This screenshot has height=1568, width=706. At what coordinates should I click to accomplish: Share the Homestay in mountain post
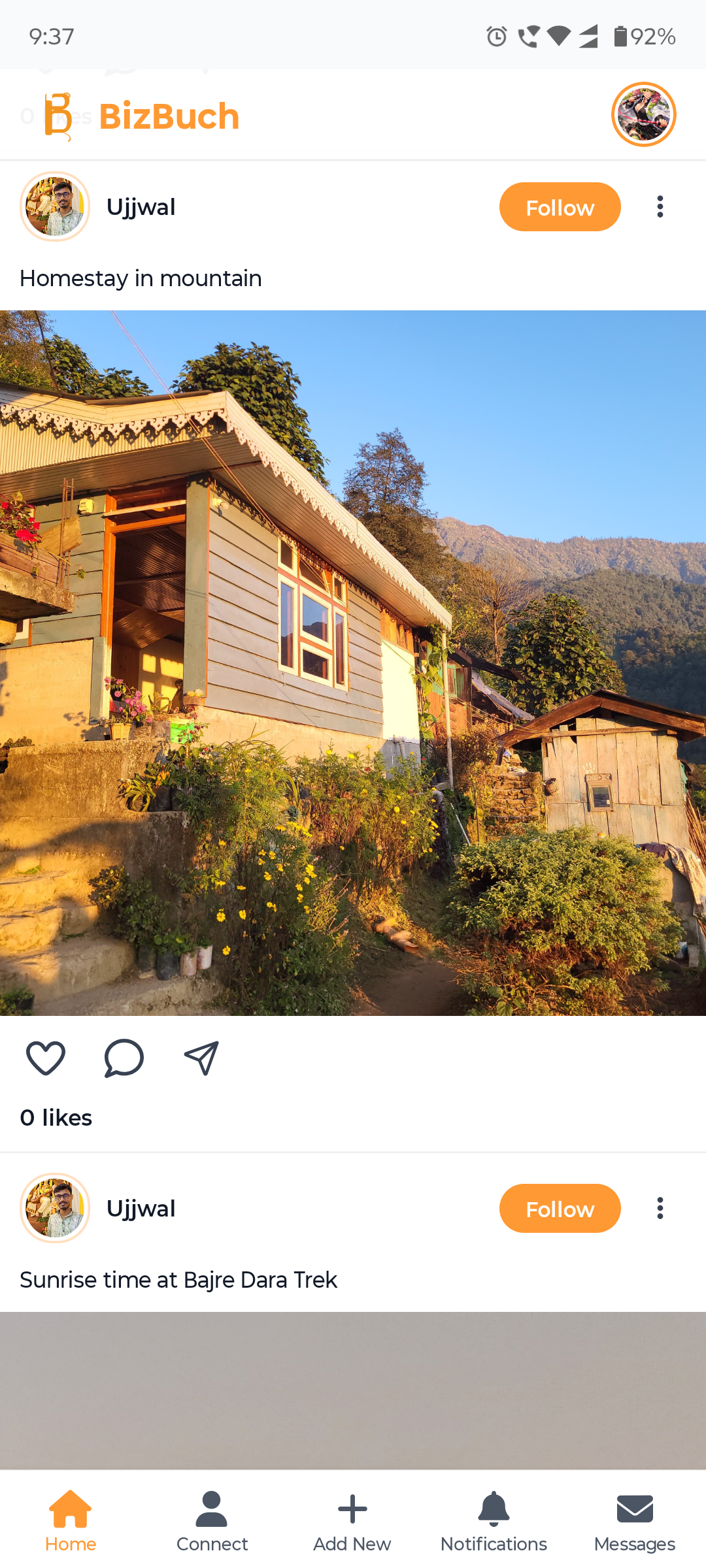pyautogui.click(x=201, y=1058)
